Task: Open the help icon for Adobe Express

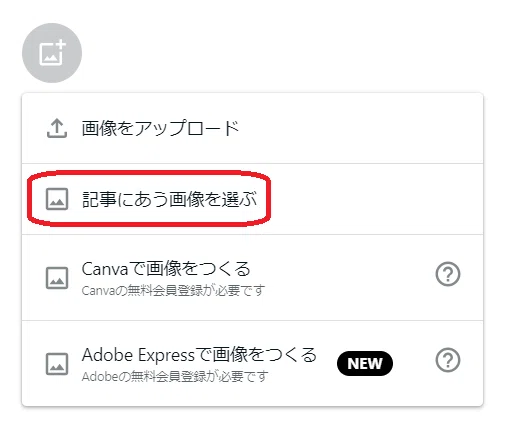Action: click(x=448, y=360)
